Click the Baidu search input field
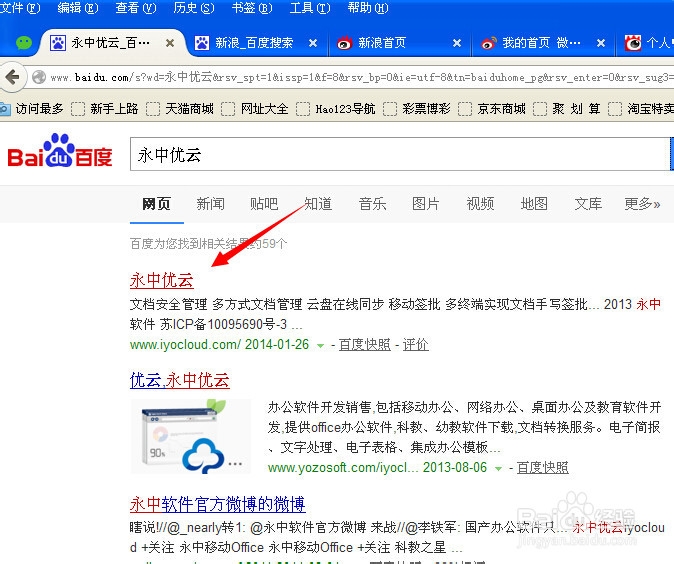Screen dimensions: 674x564 pyautogui.click(x=400, y=154)
